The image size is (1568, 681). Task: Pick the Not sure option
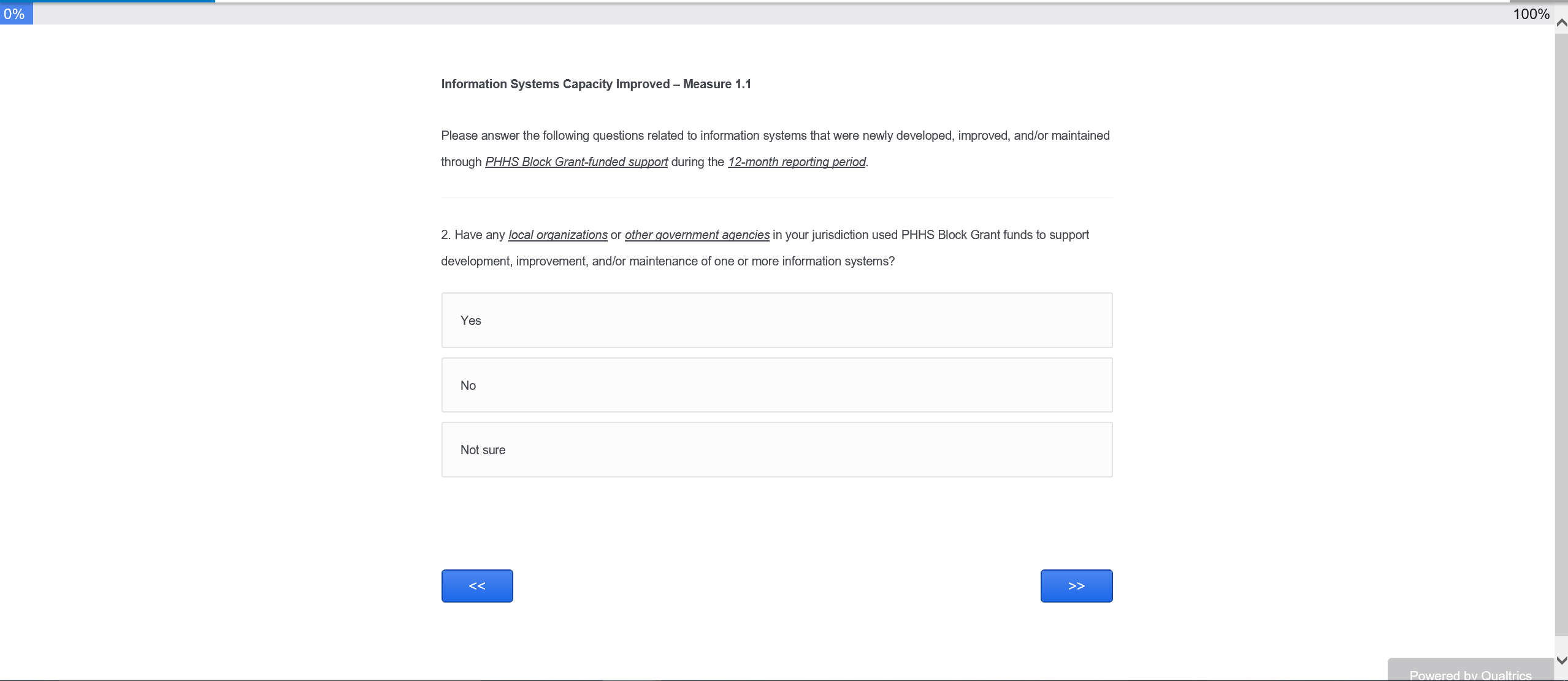point(776,449)
